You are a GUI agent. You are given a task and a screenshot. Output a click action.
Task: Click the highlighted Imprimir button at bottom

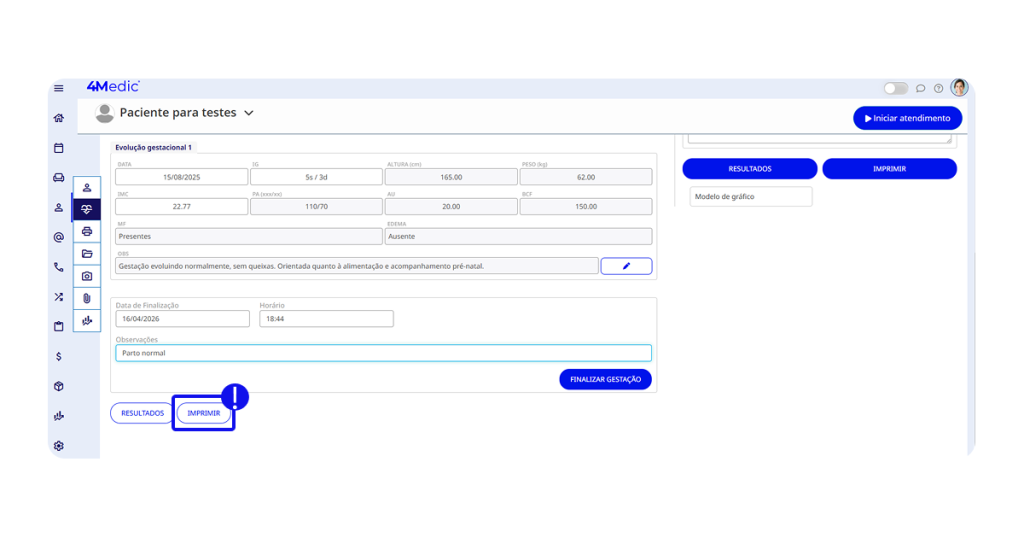(x=204, y=413)
